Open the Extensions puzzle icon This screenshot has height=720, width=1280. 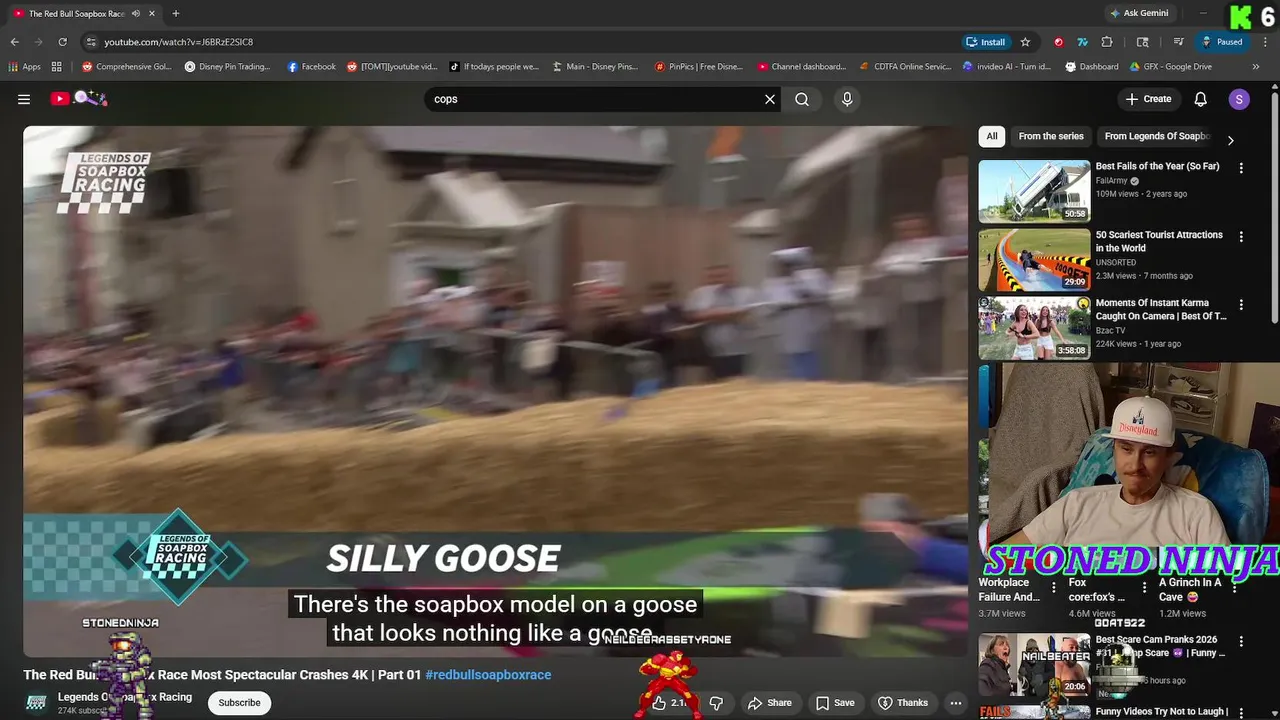point(1107,42)
